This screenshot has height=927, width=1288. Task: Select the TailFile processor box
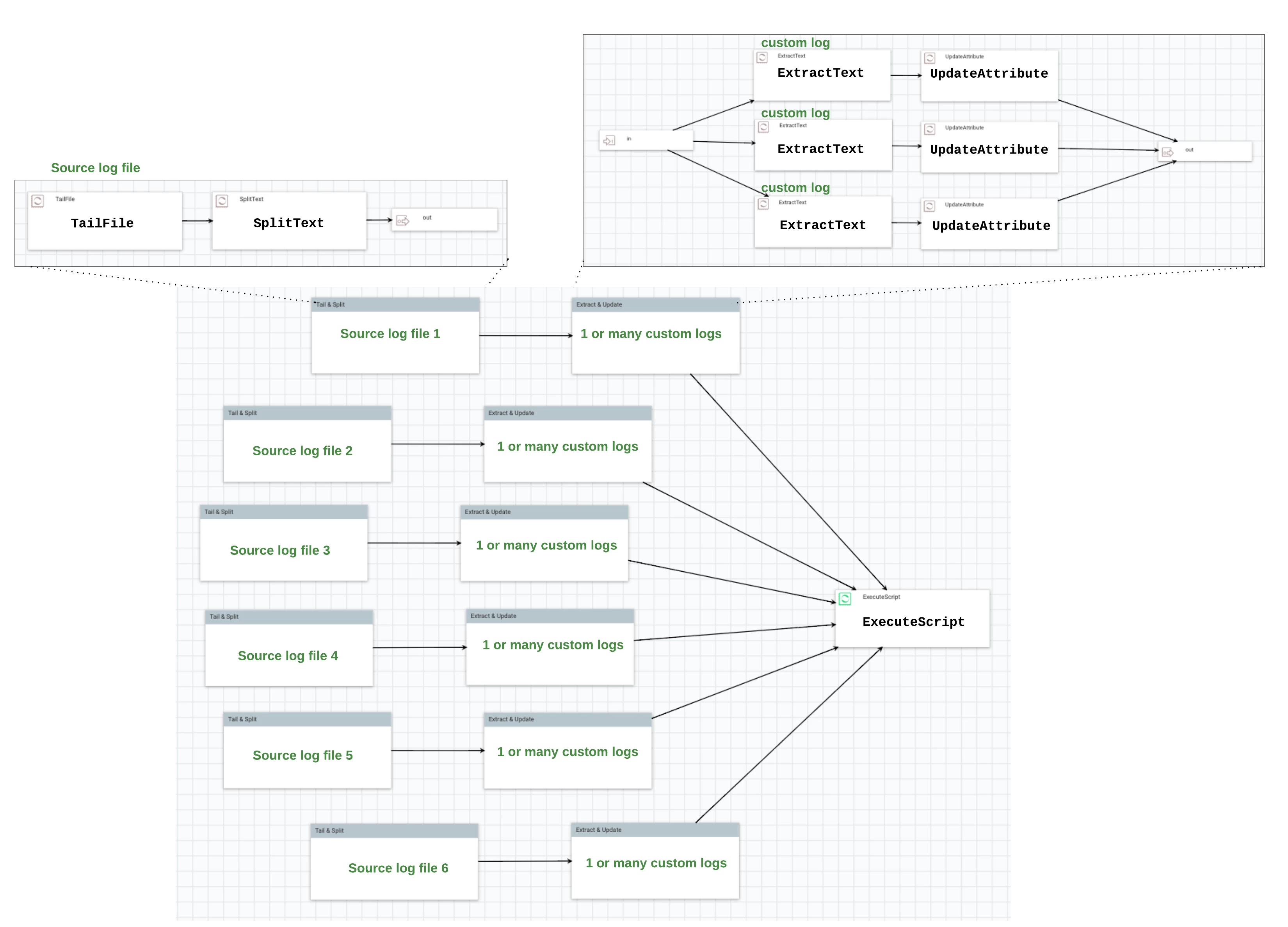click(x=105, y=221)
